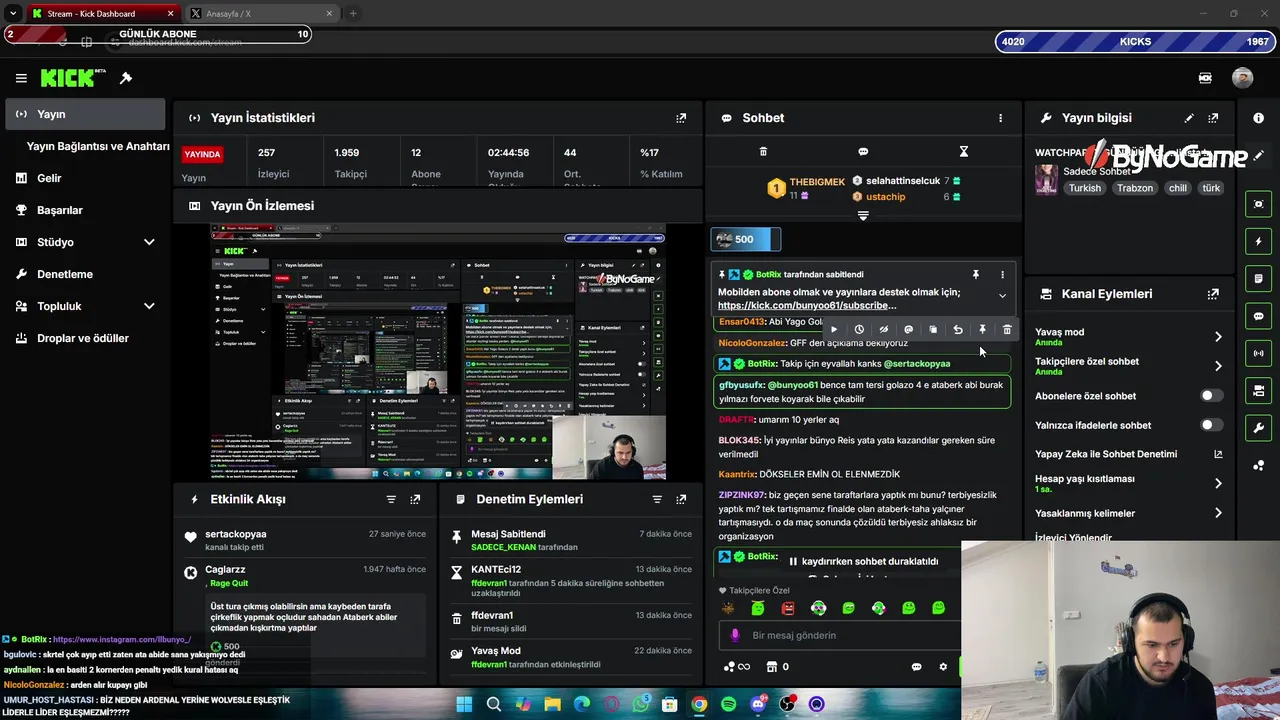Pop out the Yayın İstatistikleri panel

pyautogui.click(x=681, y=118)
